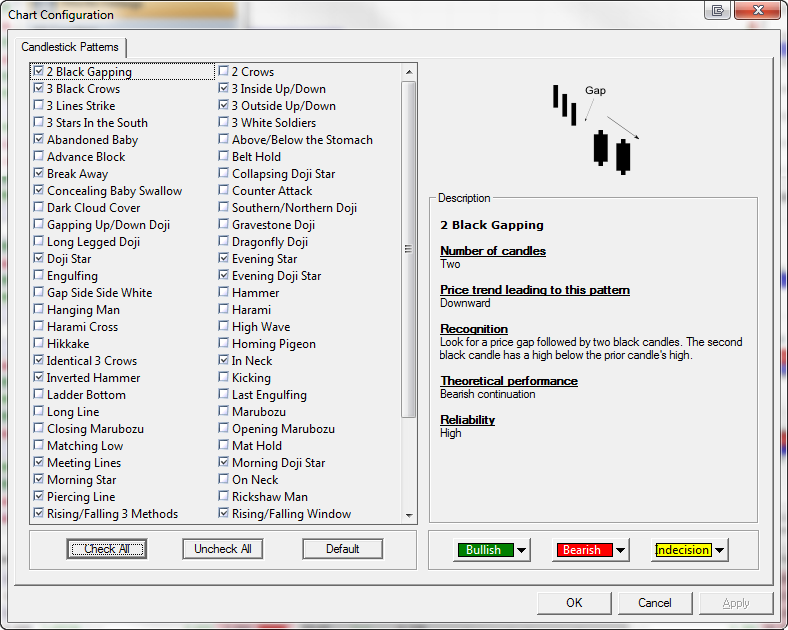Toggle the Abandoned Baby checkbox

point(38,139)
